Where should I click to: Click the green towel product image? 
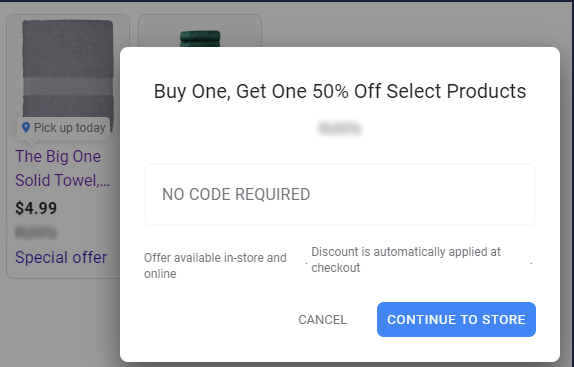pyautogui.click(x=200, y=38)
